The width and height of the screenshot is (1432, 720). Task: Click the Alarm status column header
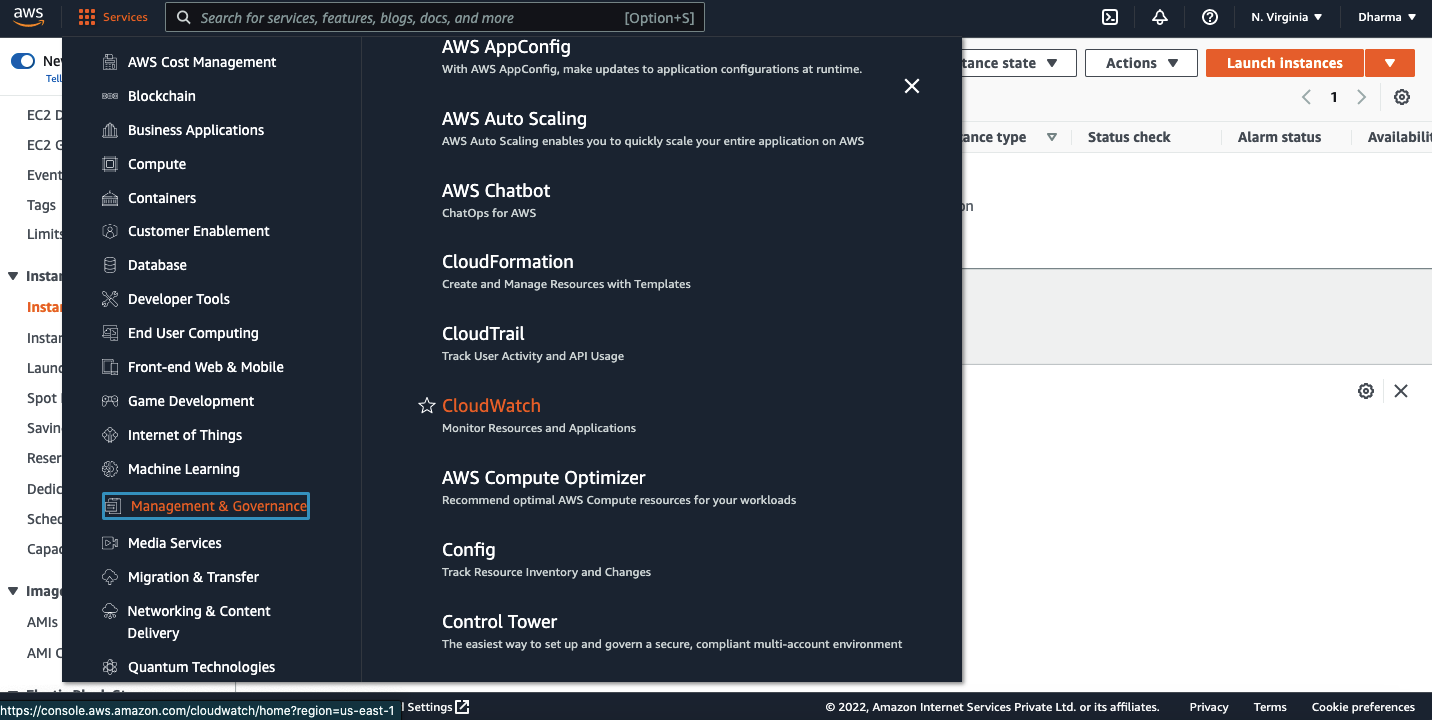pyautogui.click(x=1279, y=137)
